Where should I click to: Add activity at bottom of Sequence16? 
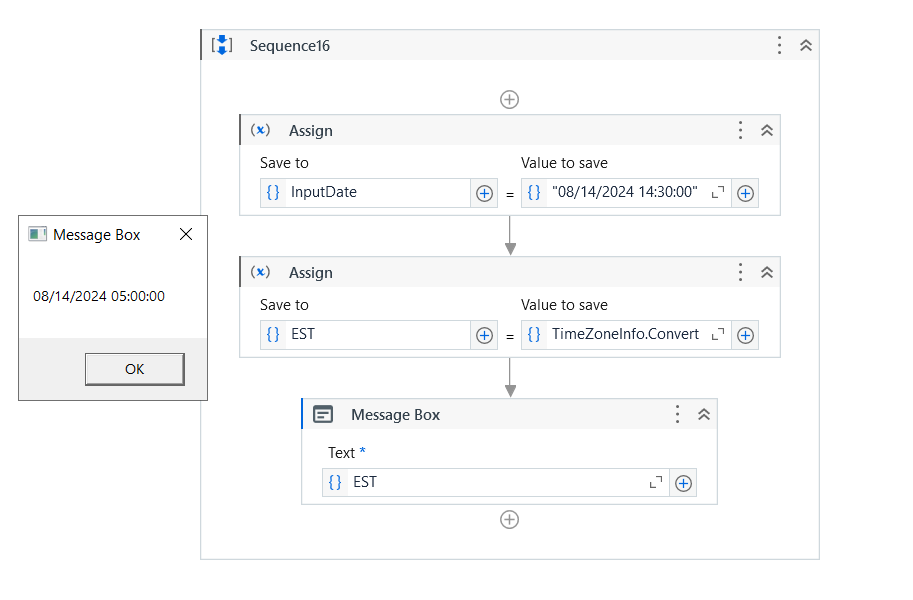(x=509, y=519)
